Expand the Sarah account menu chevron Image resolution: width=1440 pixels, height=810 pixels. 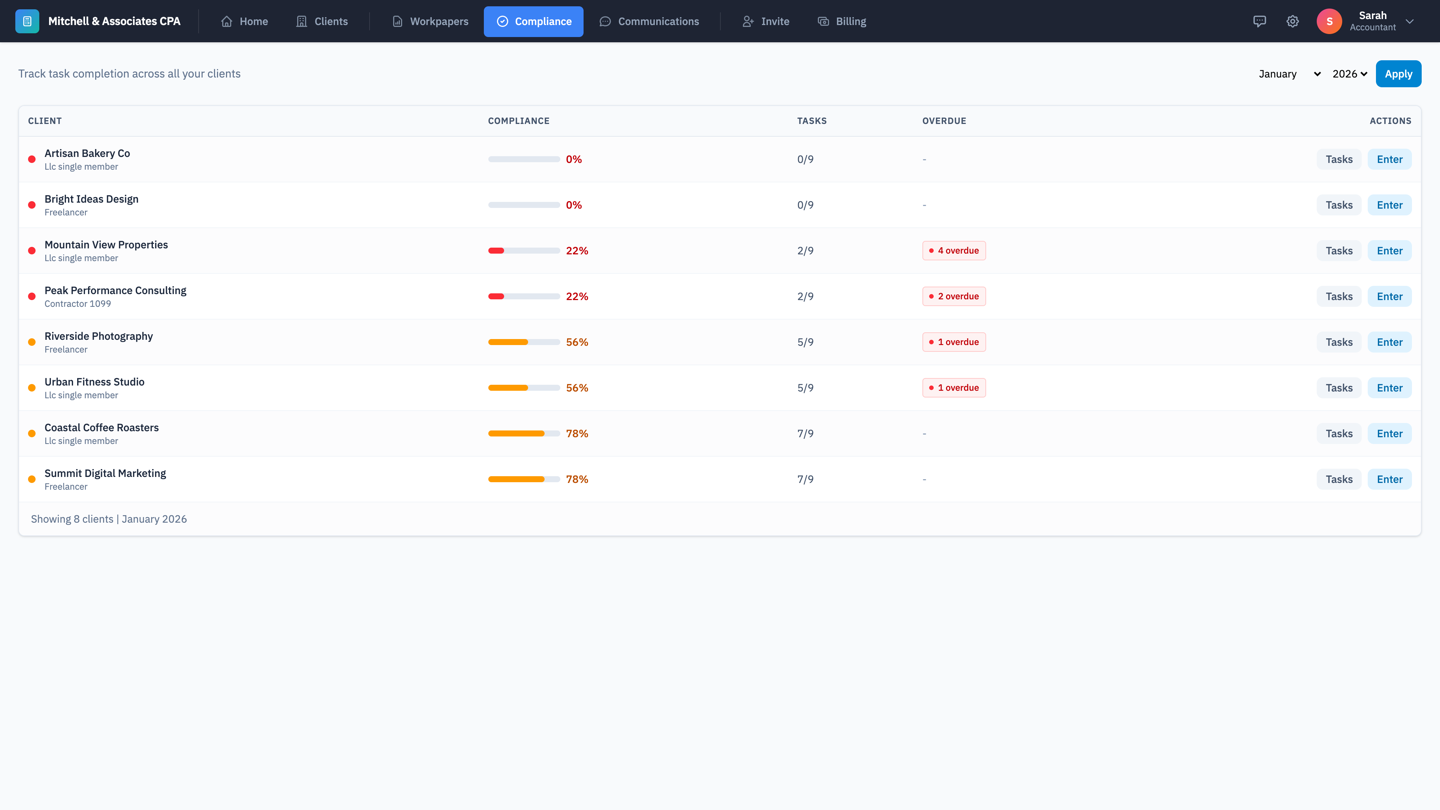point(1410,21)
